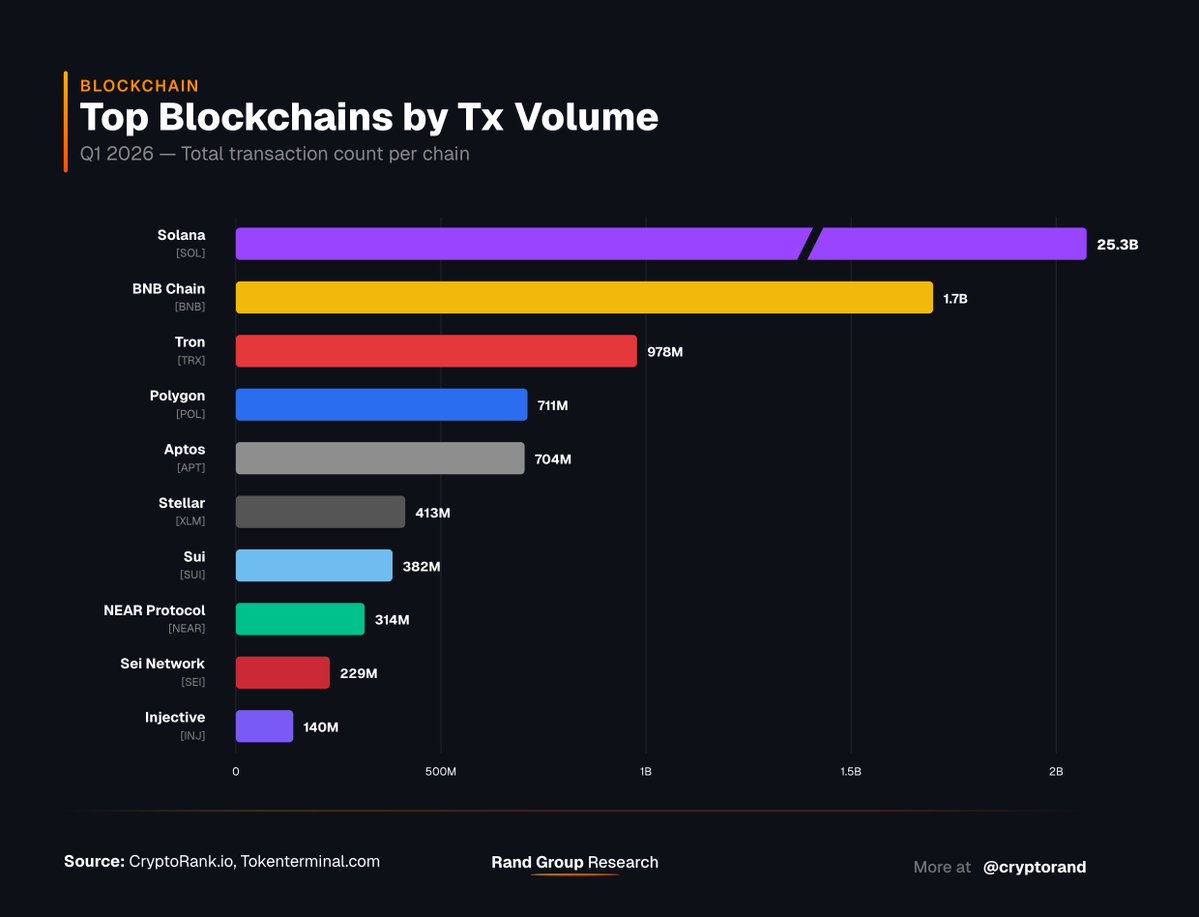The image size is (1199, 917).
Task: Click the 1.7B value label
Action: point(956,298)
